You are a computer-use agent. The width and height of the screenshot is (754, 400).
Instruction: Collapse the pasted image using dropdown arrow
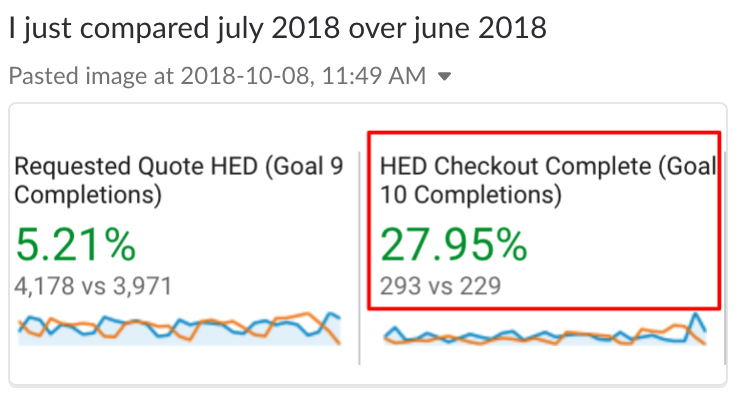(445, 76)
